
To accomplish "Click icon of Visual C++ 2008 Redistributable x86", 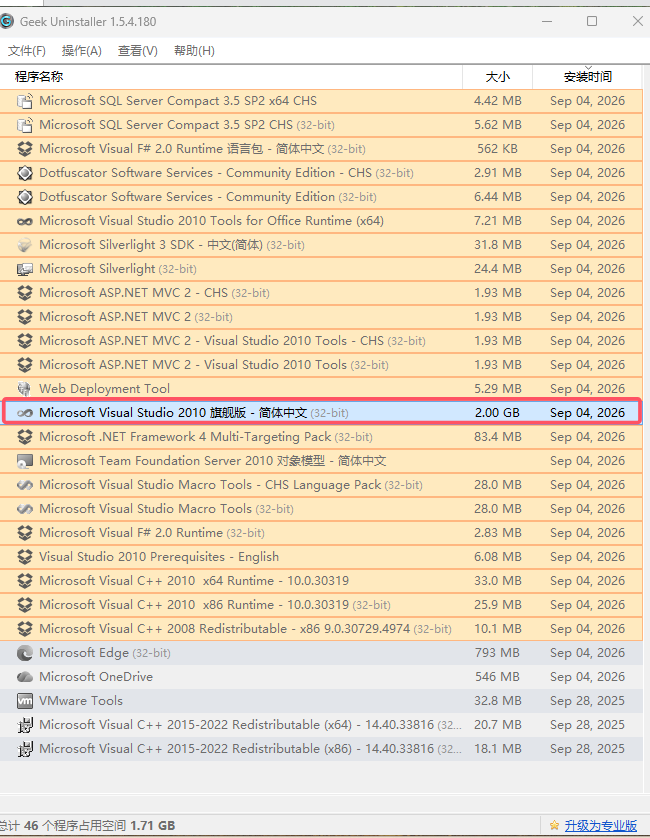I will [25, 628].
